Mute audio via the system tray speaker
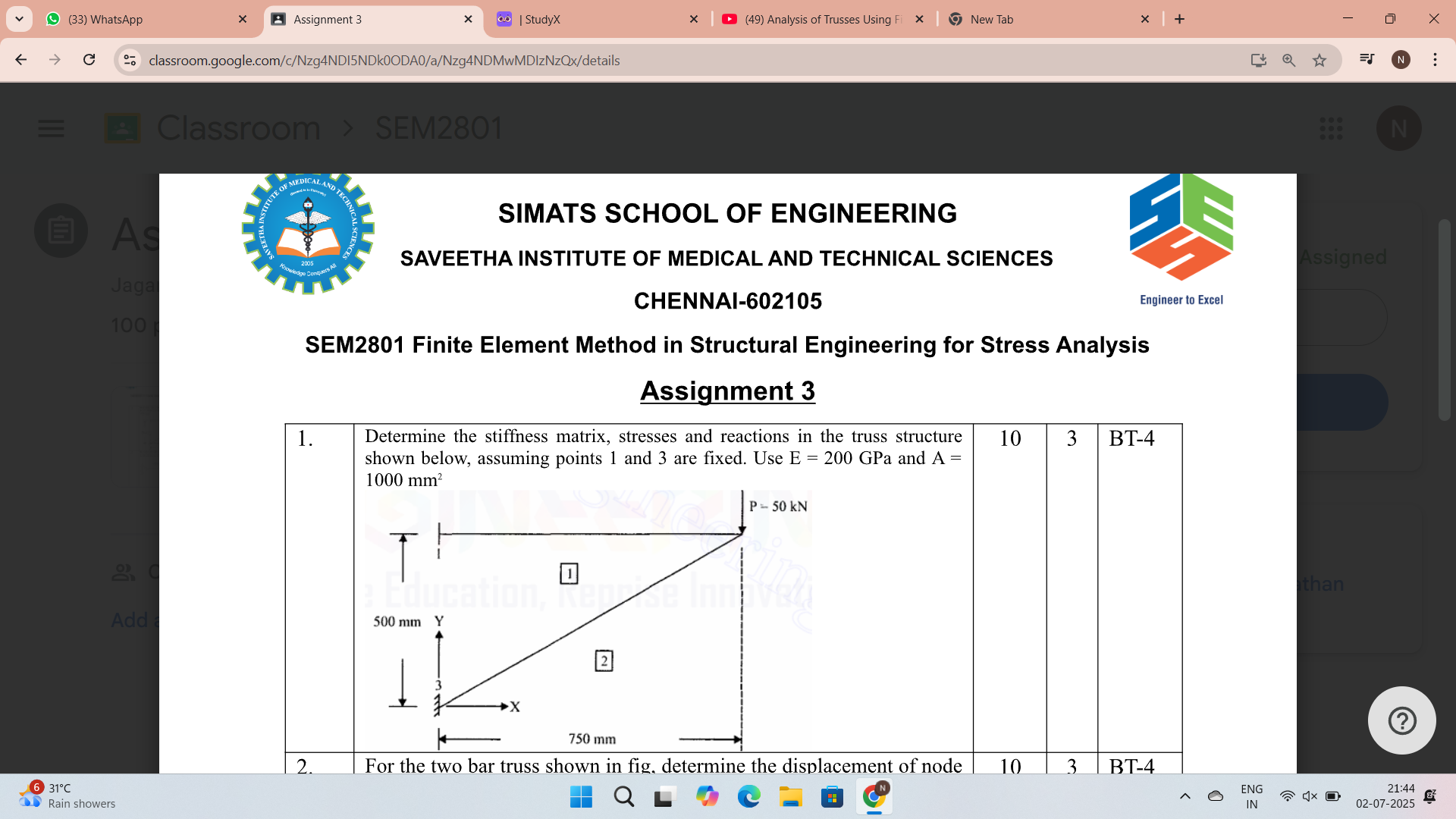The image size is (1456, 819). click(x=1310, y=796)
